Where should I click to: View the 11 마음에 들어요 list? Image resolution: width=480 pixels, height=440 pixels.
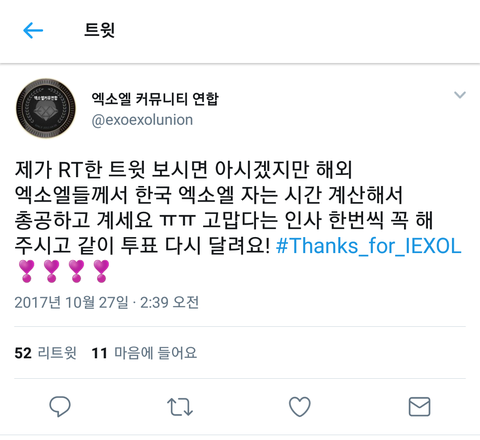click(144, 353)
